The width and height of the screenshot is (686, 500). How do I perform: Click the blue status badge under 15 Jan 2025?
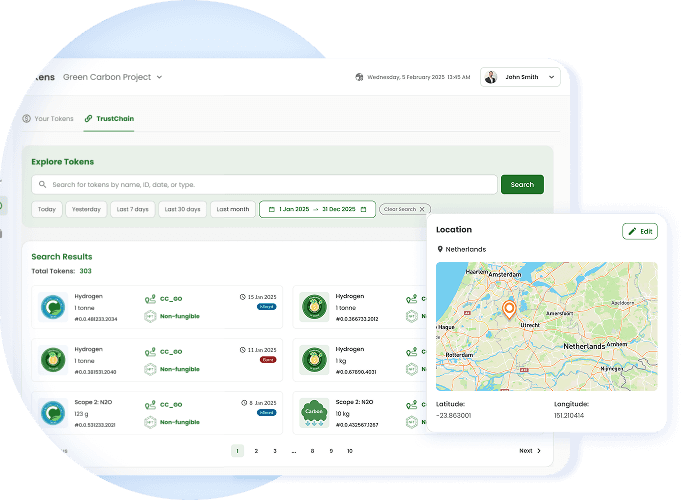click(266, 307)
